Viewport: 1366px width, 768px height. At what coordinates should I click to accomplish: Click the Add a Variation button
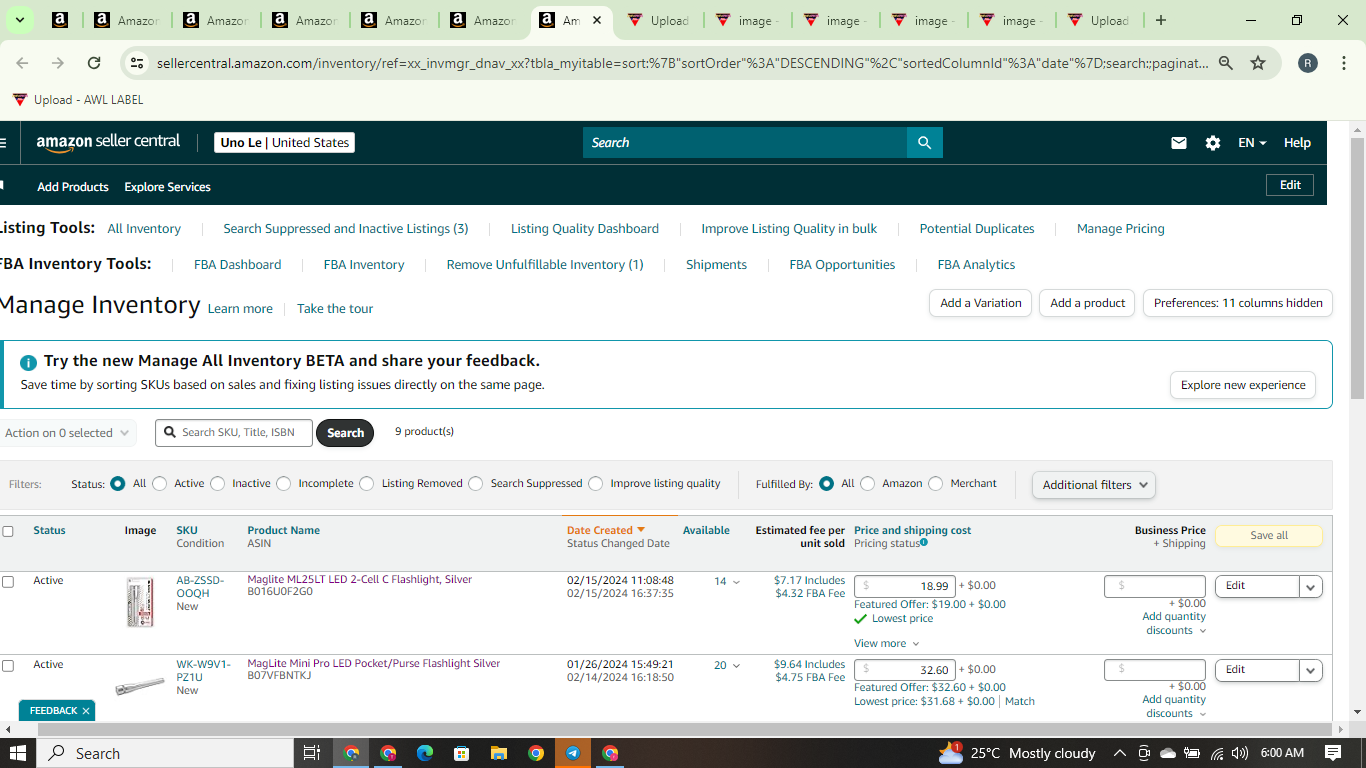[981, 303]
